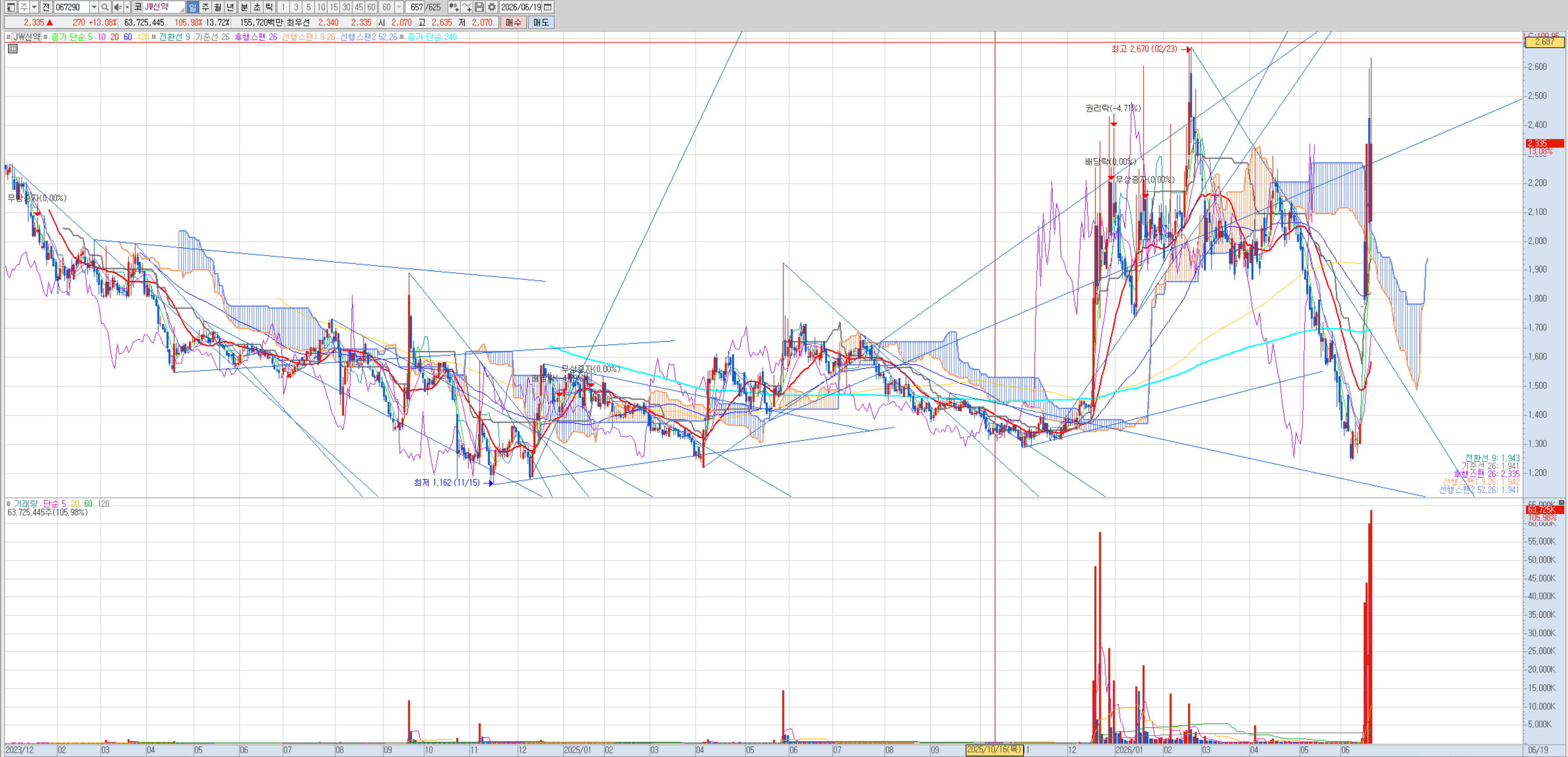Select the 주 weekly period
Viewport: 1568px width, 757px height.
tap(205, 7)
